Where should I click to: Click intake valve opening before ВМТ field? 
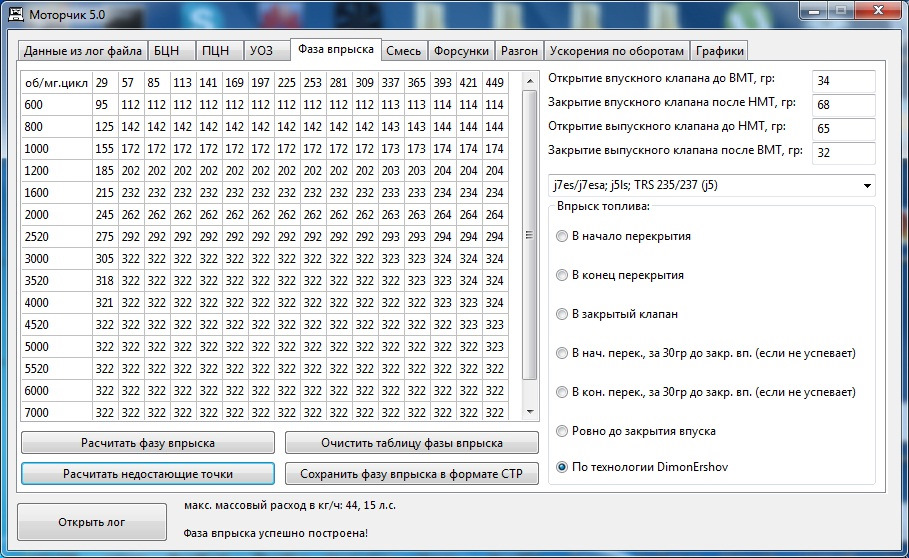click(x=843, y=81)
